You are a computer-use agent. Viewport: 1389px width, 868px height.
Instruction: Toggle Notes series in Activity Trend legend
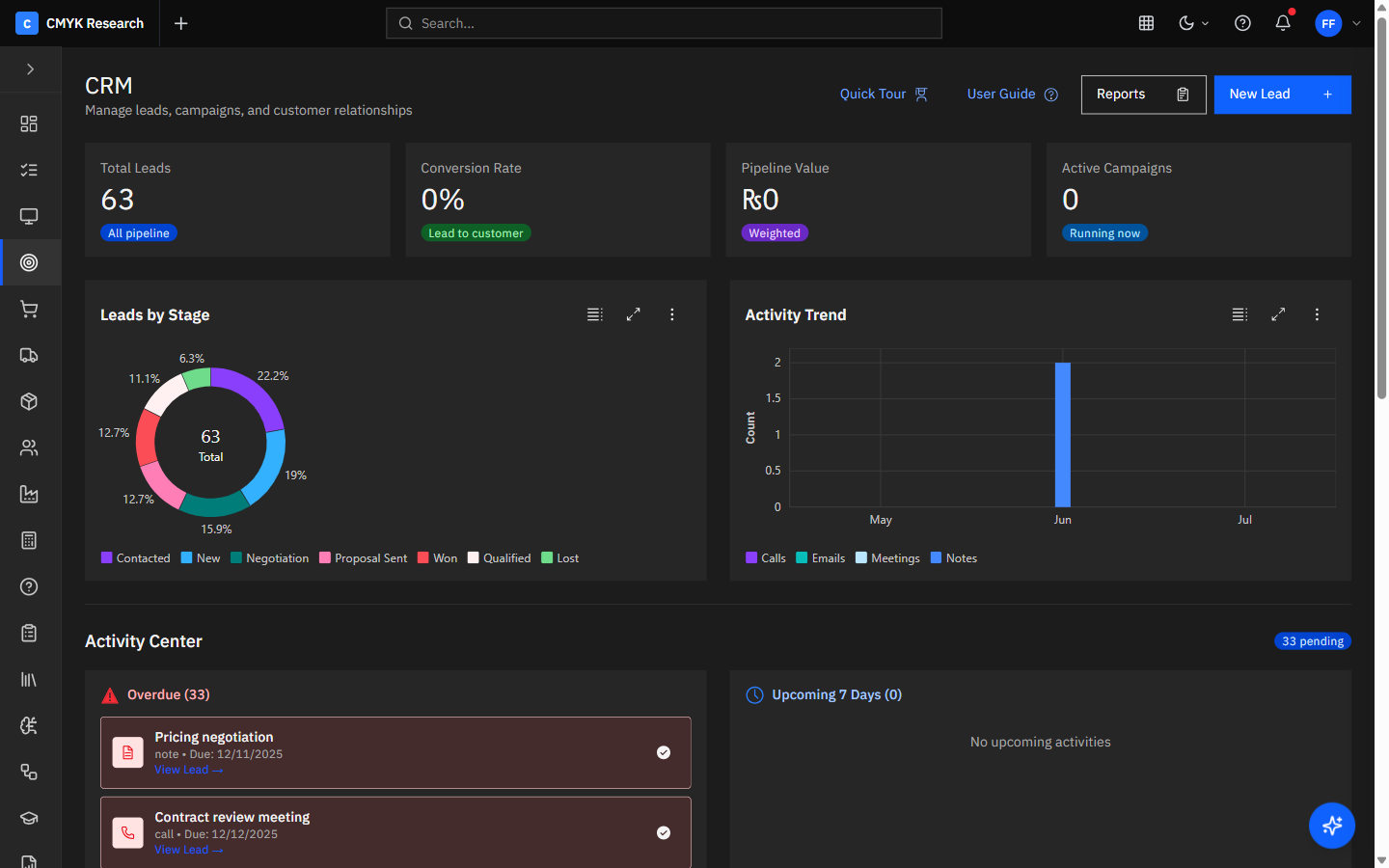click(954, 558)
